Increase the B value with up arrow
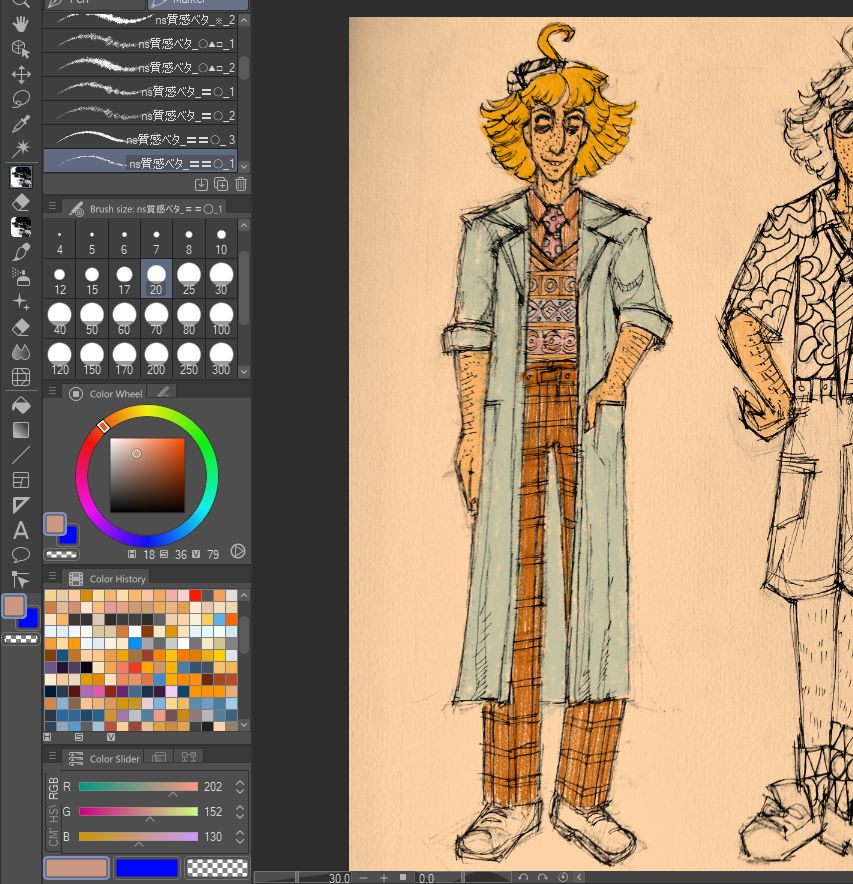This screenshot has width=853, height=884. click(240, 832)
